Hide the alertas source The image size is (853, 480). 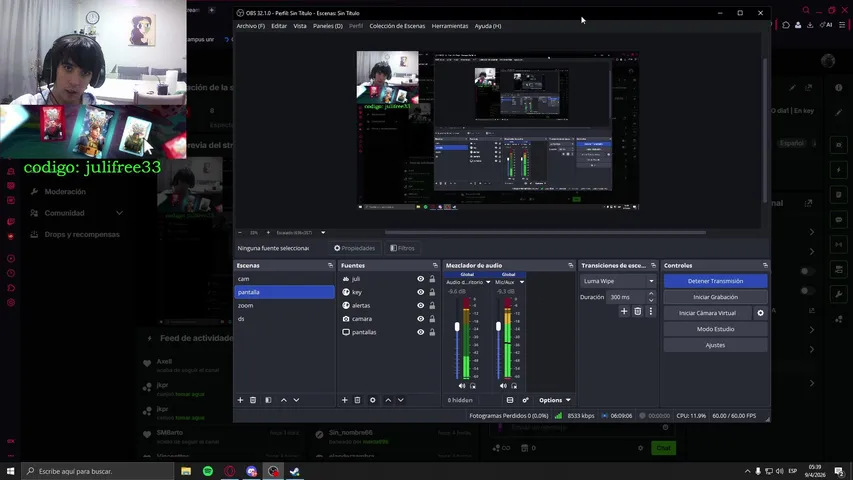point(421,305)
